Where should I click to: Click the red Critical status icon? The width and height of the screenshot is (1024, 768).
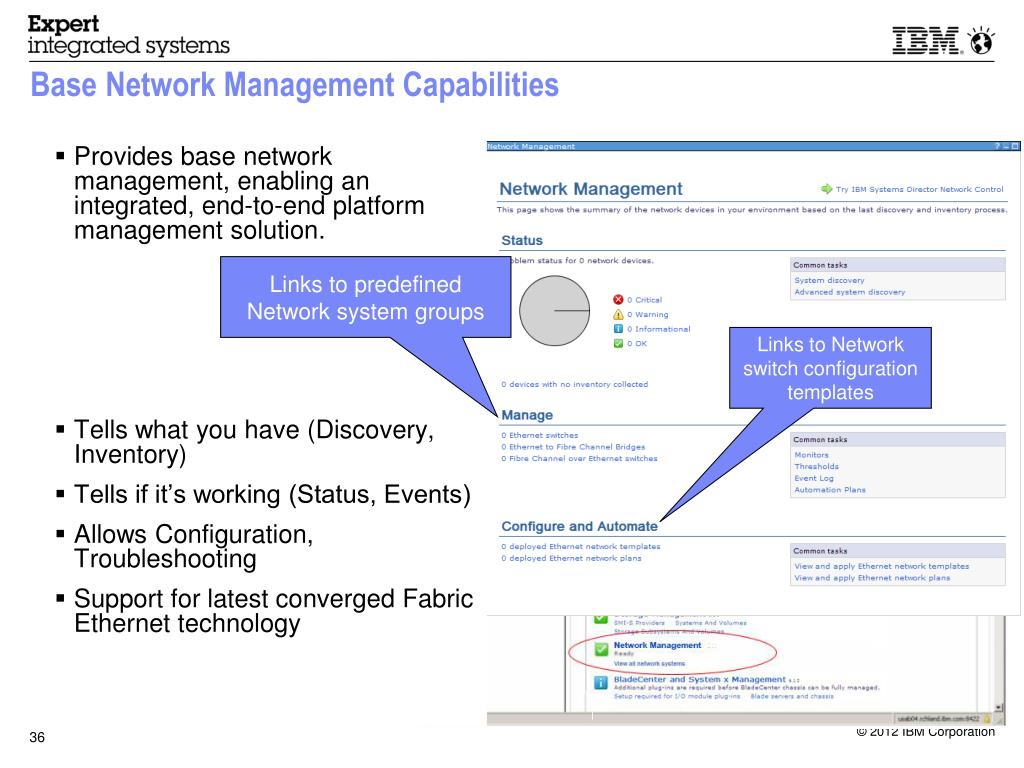tap(618, 300)
